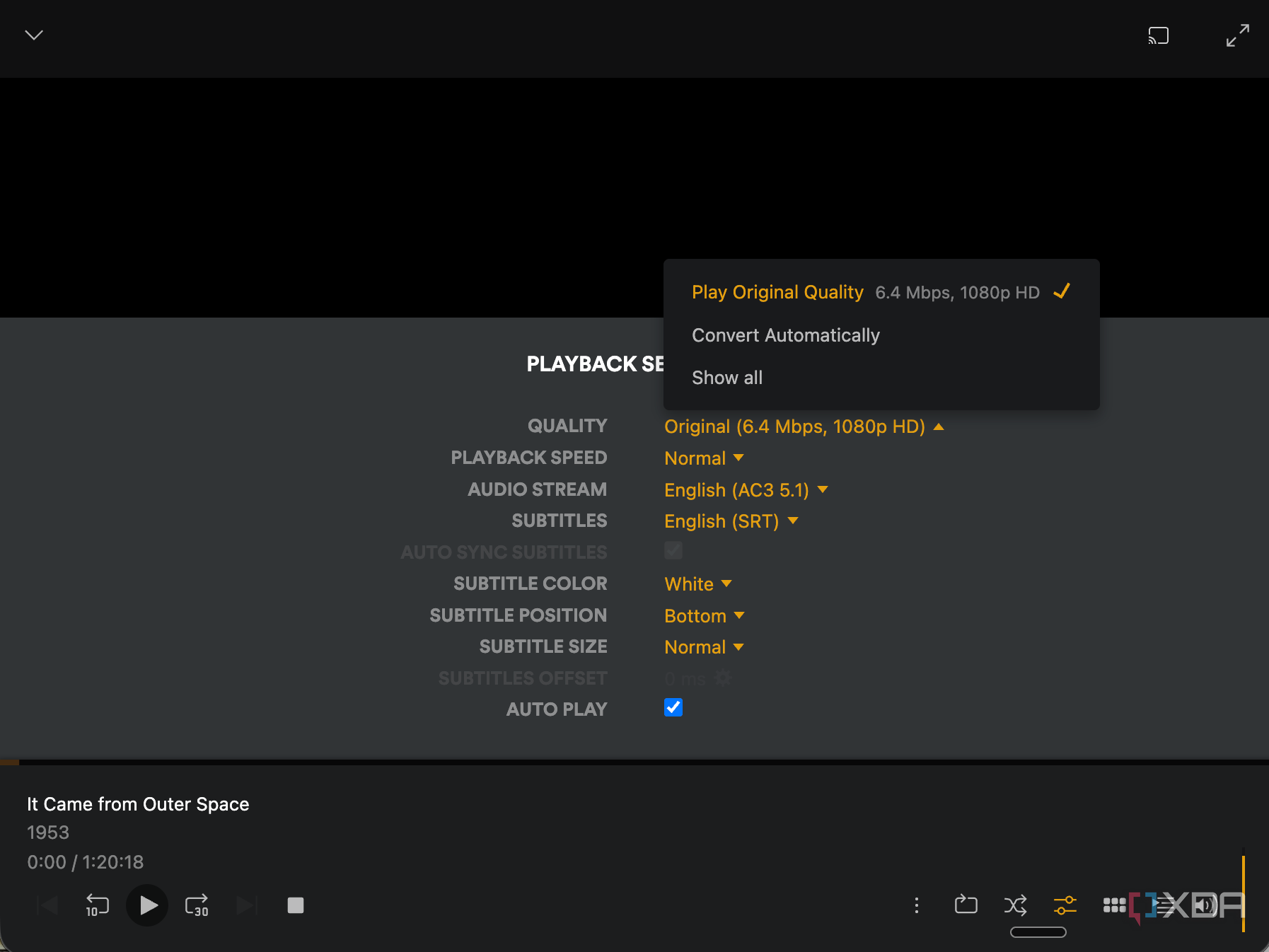Click the title It Came from Outer Space
This screenshot has width=1269, height=952.
pyautogui.click(x=138, y=804)
